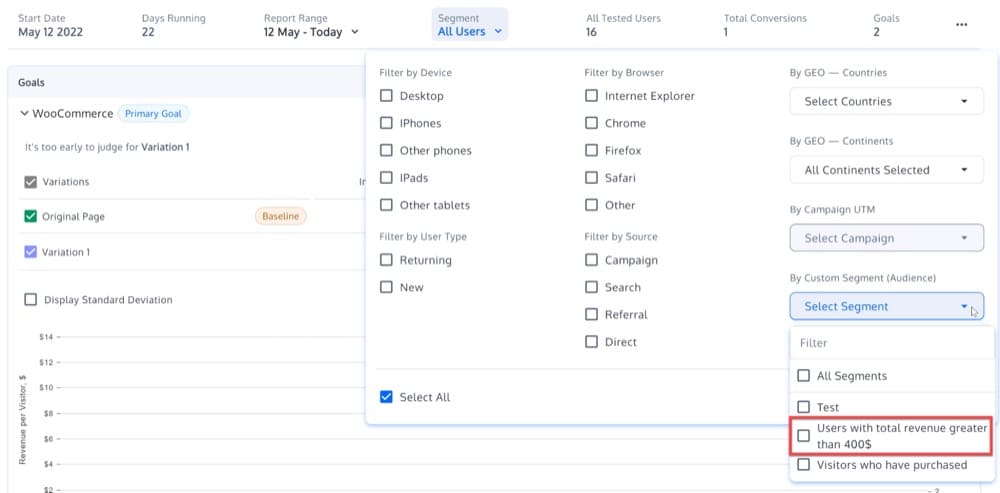Check the Desktop device filter
Image resolution: width=1000 pixels, height=493 pixels.
pos(387,96)
